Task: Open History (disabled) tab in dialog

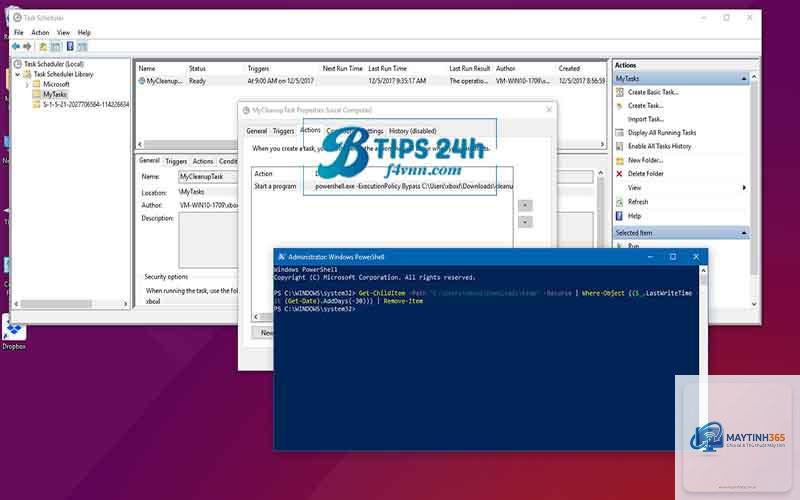Action: coord(412,131)
